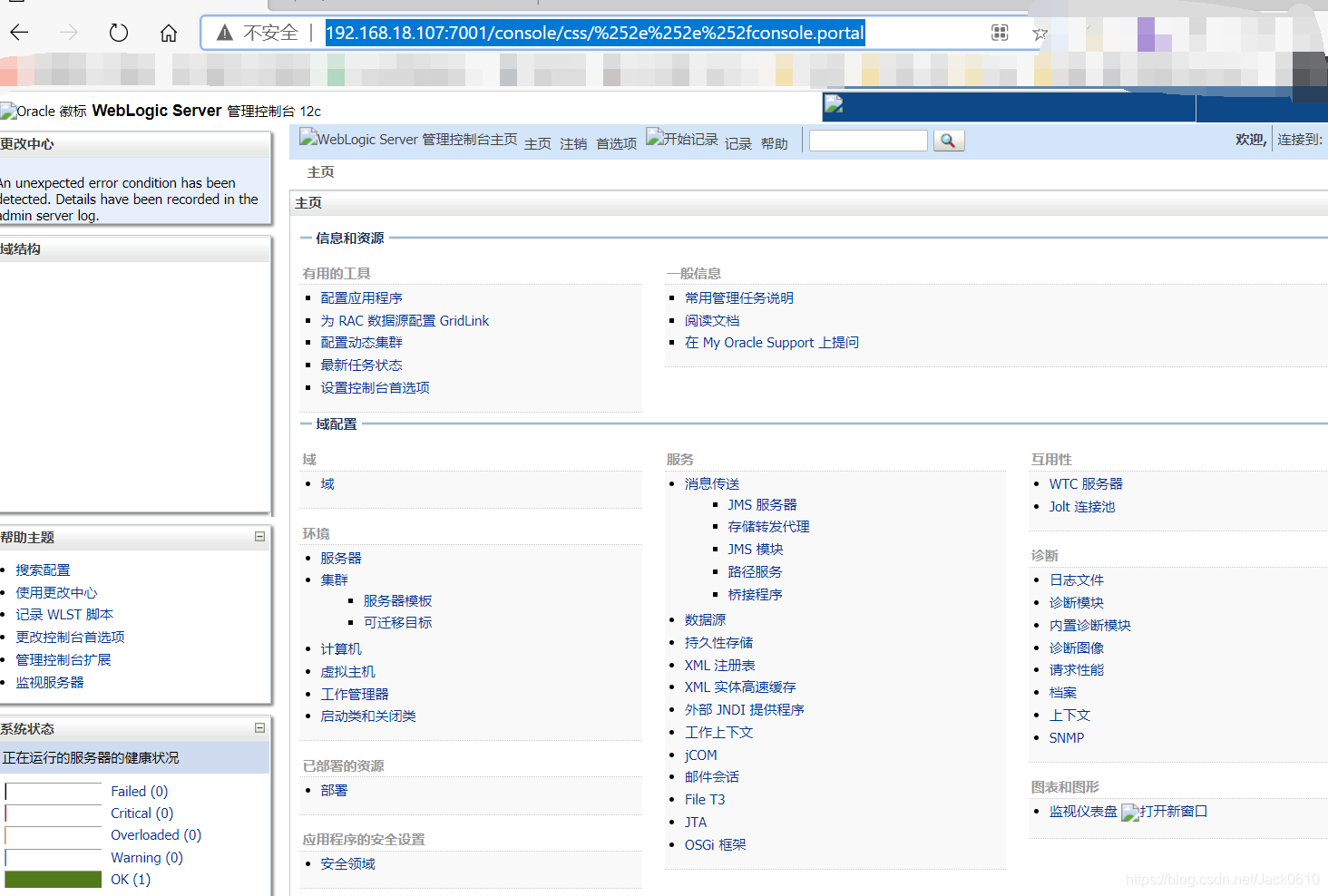Open the 域 link under 域配置
The image size is (1328, 896).
pyautogui.click(x=327, y=483)
